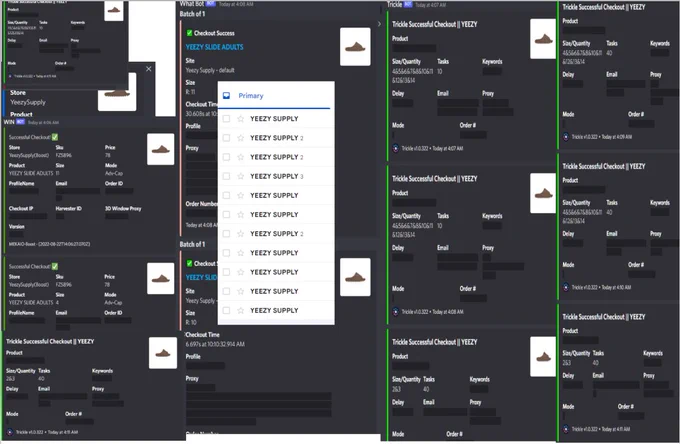The height and width of the screenshot is (444, 680).
Task: Select the checkbox of the topmost inbox email
Action: [x=226, y=118]
